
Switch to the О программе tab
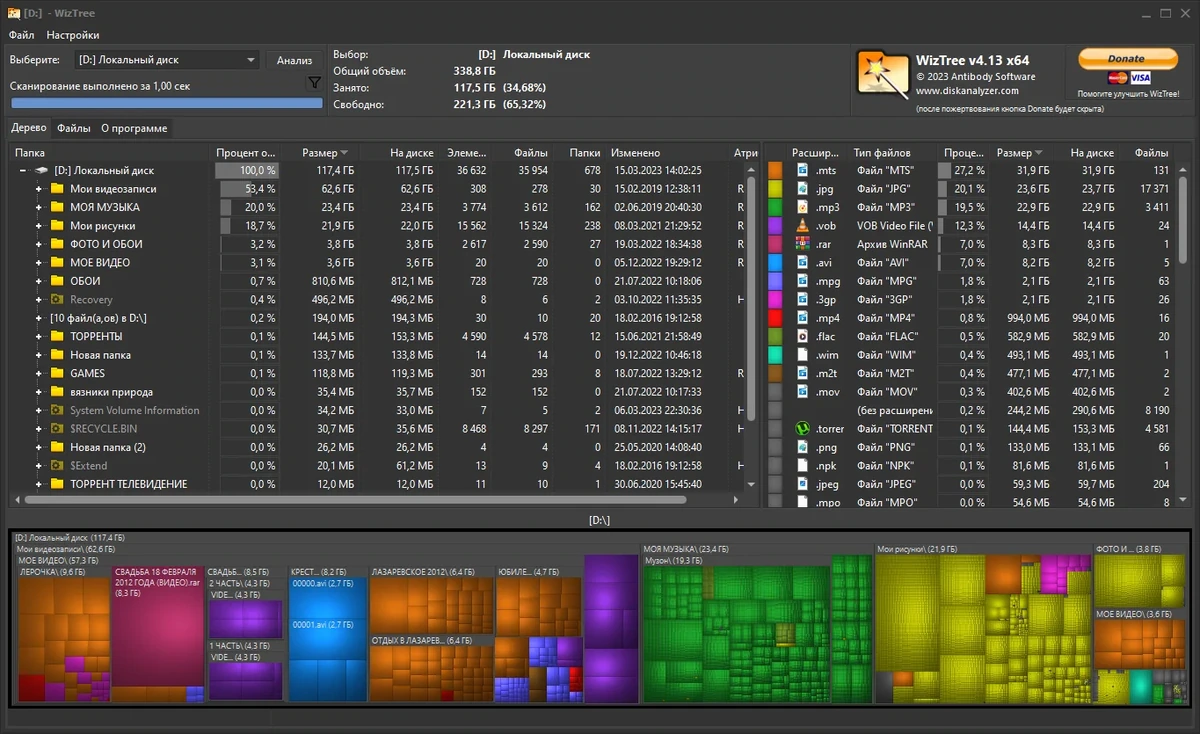click(134, 128)
